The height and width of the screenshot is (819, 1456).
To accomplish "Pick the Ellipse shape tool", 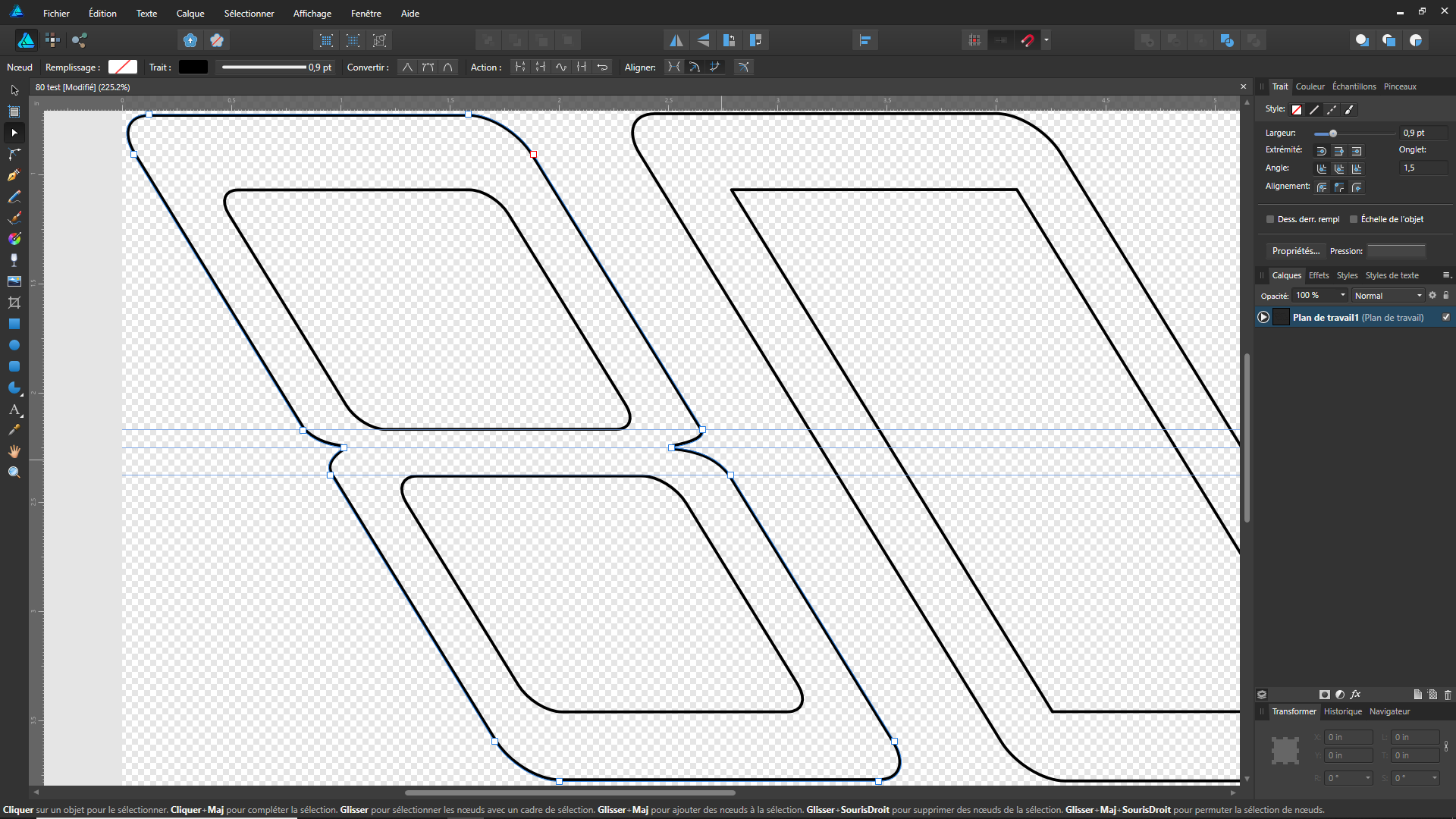I will [x=14, y=345].
